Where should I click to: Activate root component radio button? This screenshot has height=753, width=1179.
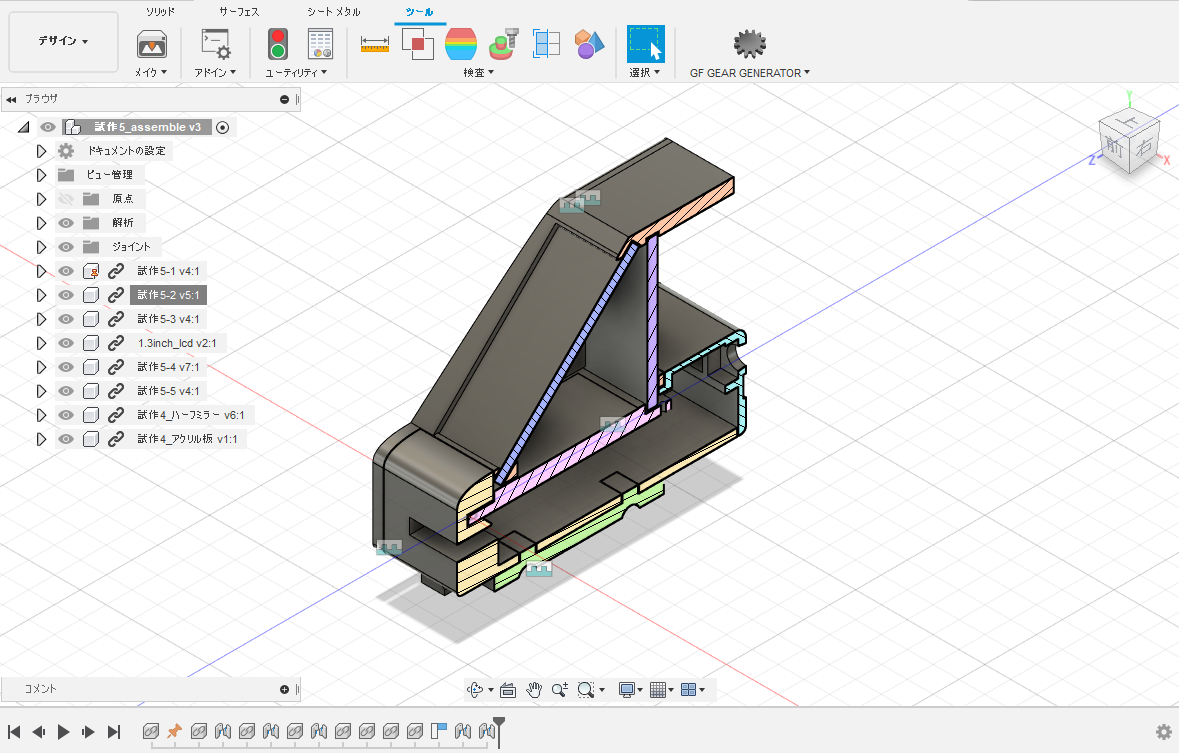coord(223,127)
